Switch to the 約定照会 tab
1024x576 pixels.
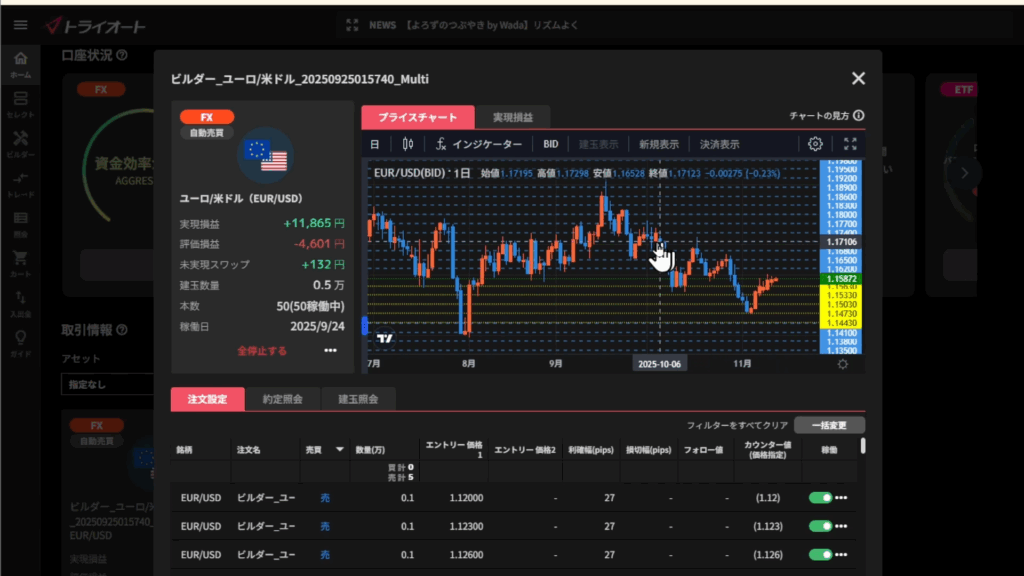pos(283,399)
